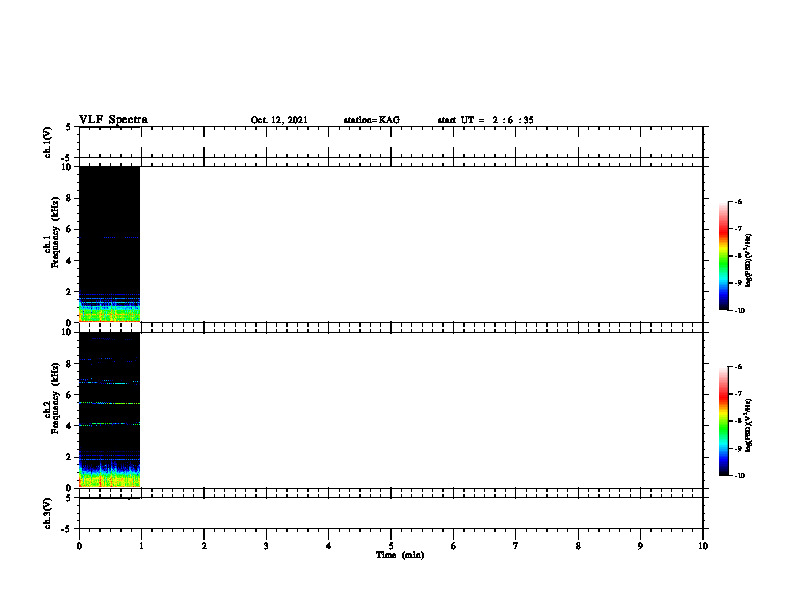Click time-axis tick label "4"
792x612 pixels.
(x=328, y=546)
